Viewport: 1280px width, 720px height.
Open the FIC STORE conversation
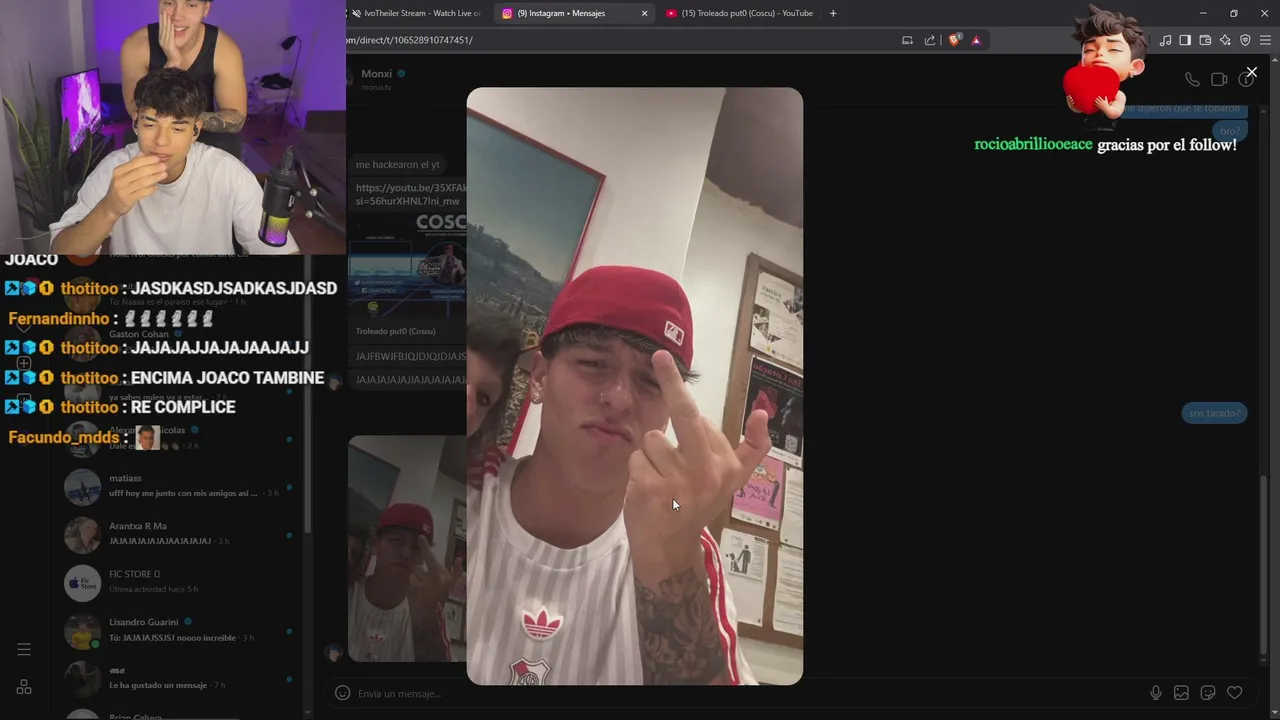(x=178, y=582)
